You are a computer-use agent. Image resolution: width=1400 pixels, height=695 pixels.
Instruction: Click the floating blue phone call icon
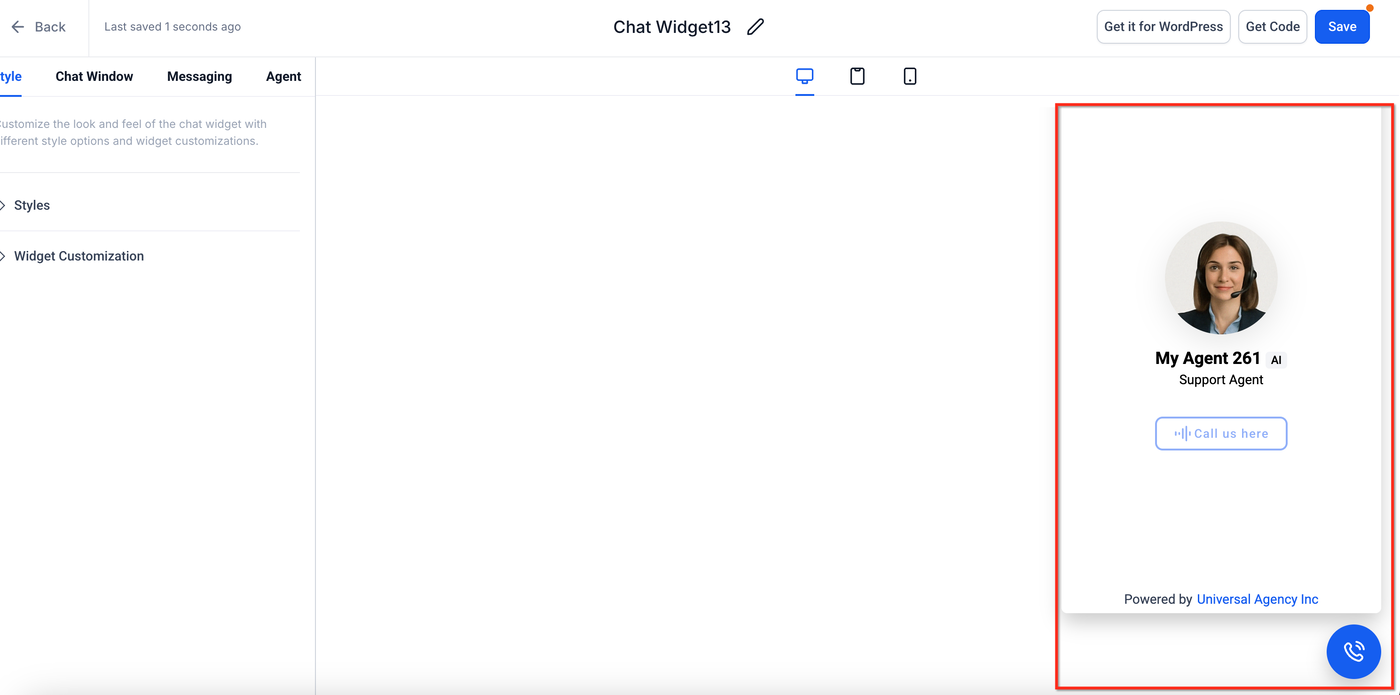click(x=1353, y=651)
